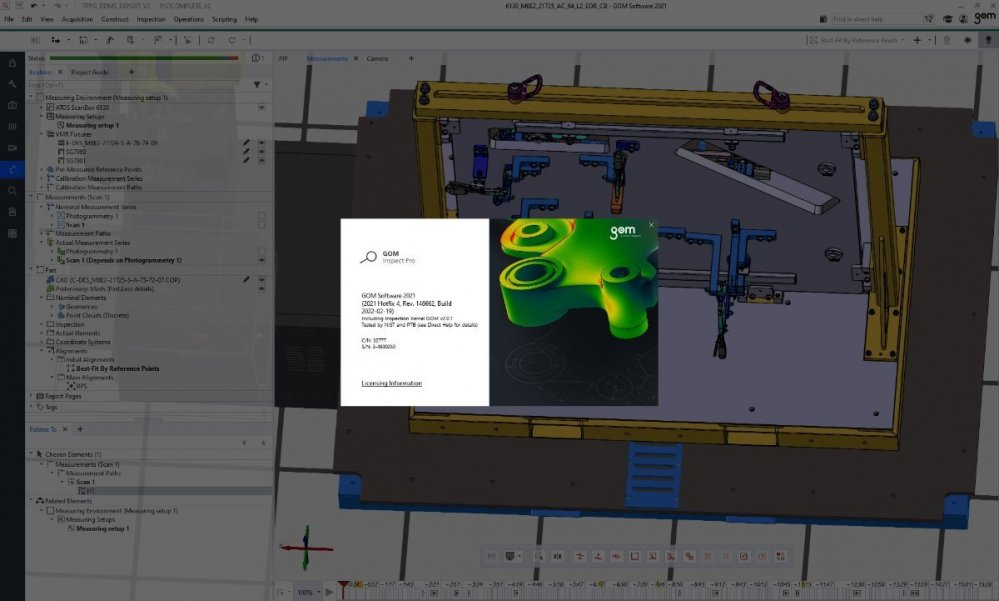Click the pencil icon on the SG7981 row
Viewport: 999px width, 601px height.
coord(246,161)
